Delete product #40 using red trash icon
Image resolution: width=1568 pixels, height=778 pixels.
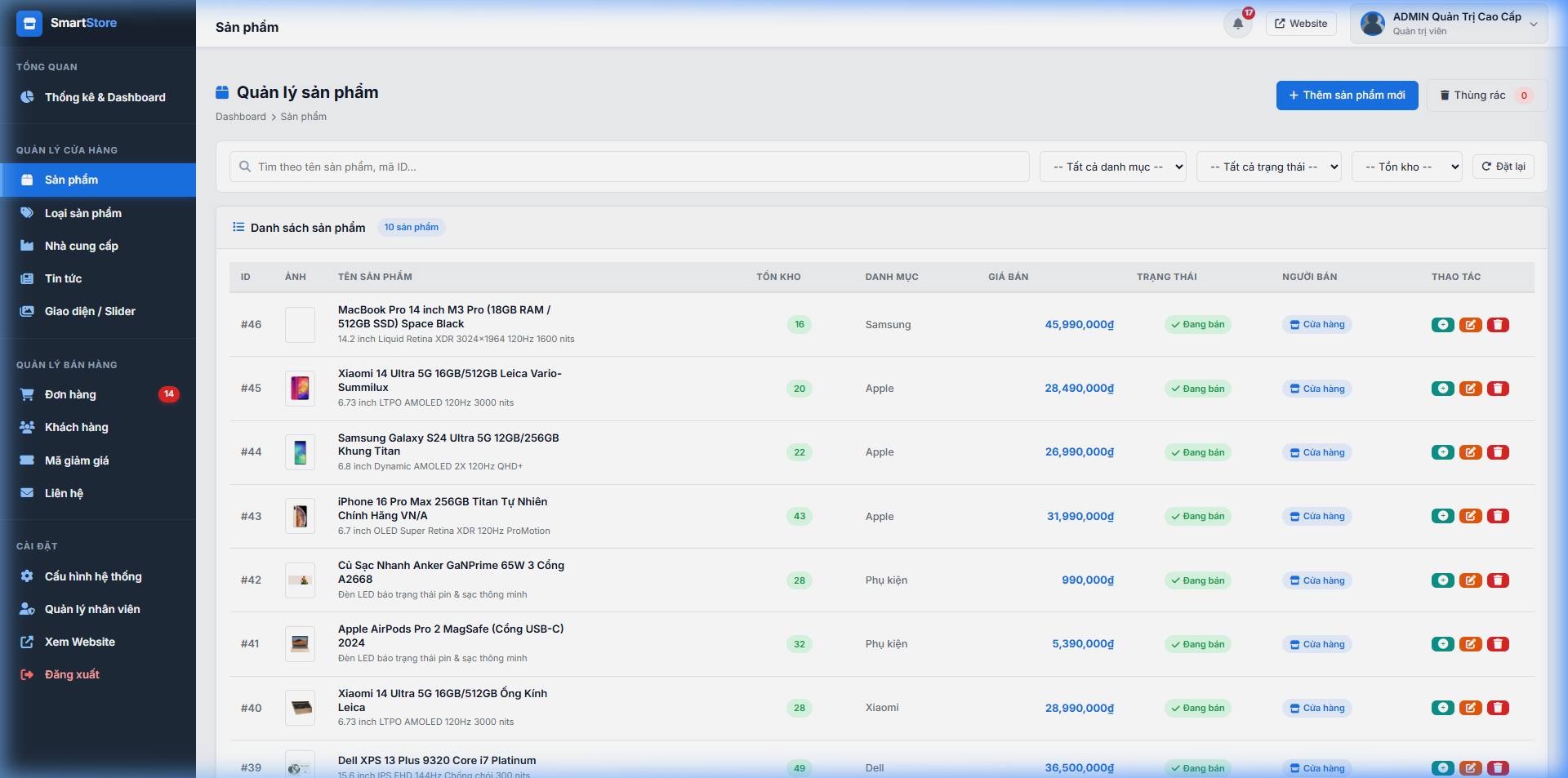[x=1498, y=708]
